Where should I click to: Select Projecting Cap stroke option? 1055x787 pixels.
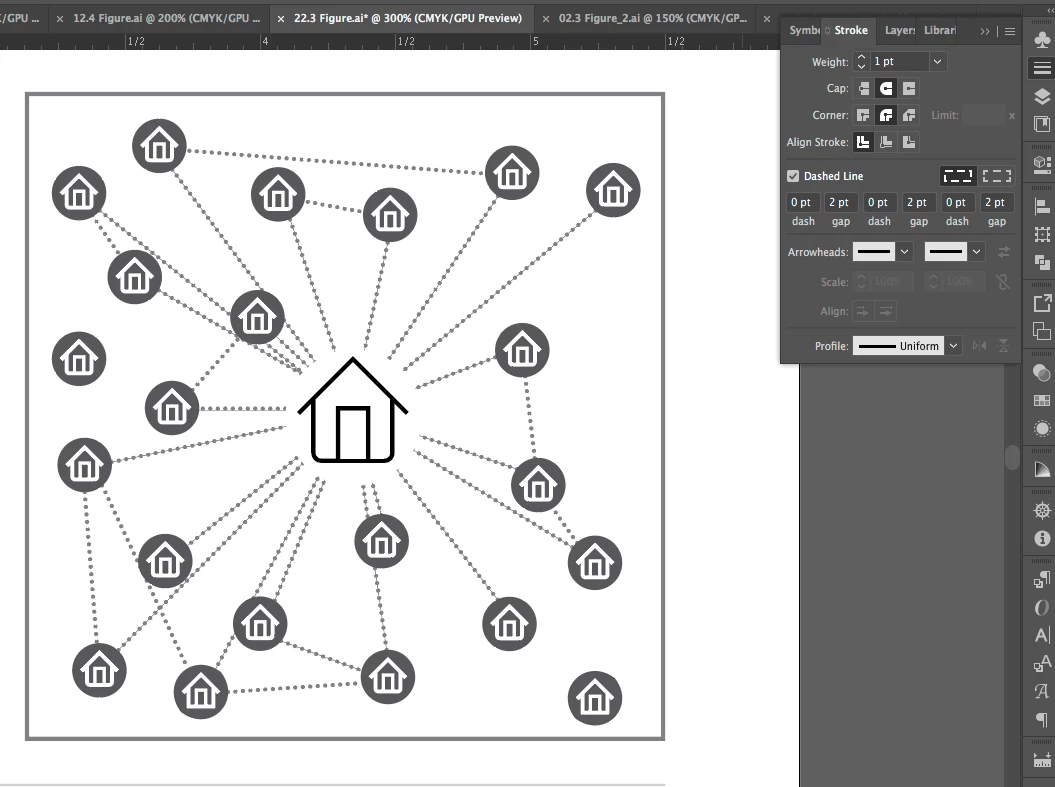909,88
